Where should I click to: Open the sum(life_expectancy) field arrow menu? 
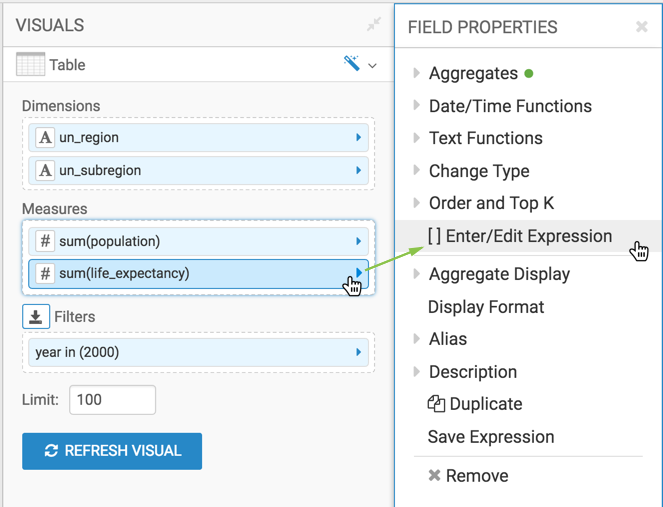pos(358,273)
